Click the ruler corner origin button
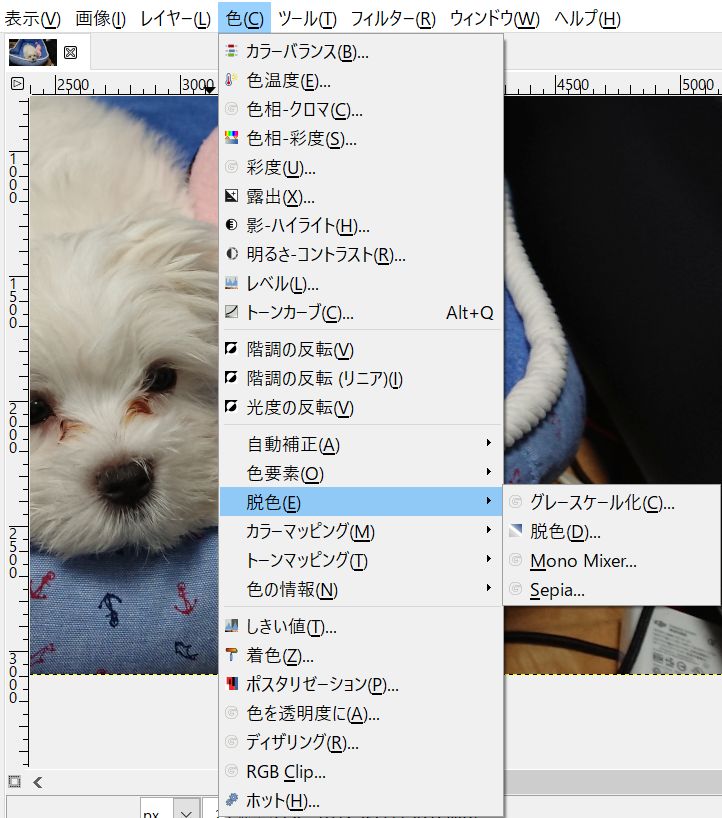Image resolution: width=722 pixels, height=818 pixels. 17,83
